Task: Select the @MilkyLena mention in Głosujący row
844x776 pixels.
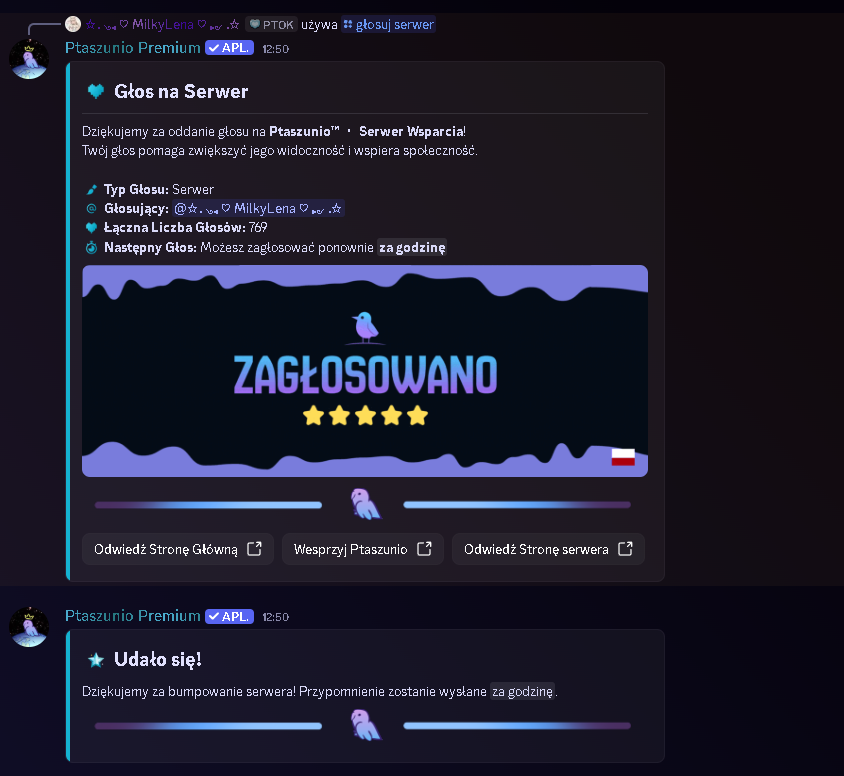Action: 258,208
